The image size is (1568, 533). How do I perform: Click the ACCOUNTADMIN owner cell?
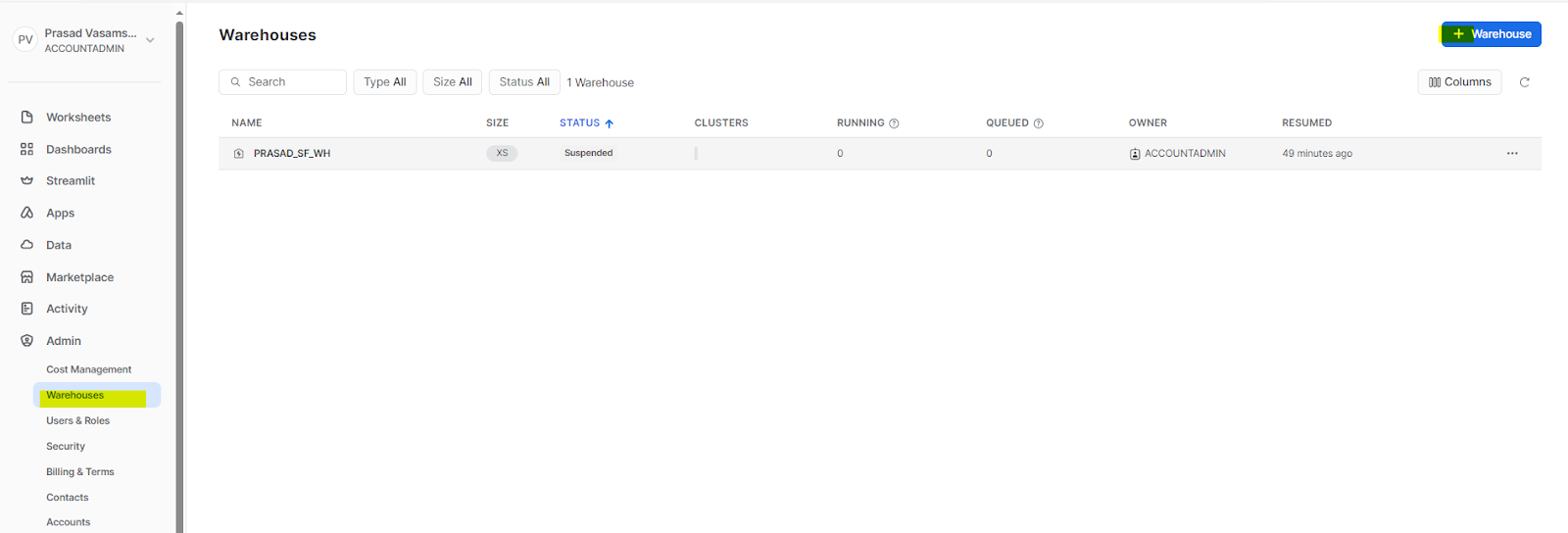click(1185, 154)
